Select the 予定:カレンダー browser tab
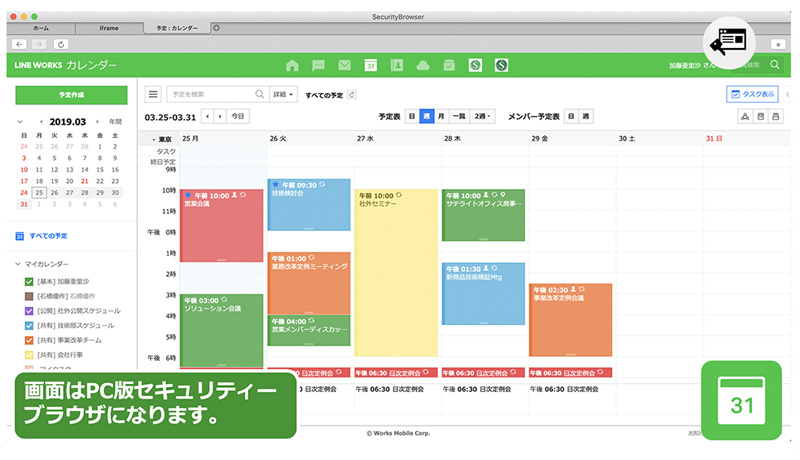Viewport: 800px width, 460px height. click(x=177, y=28)
